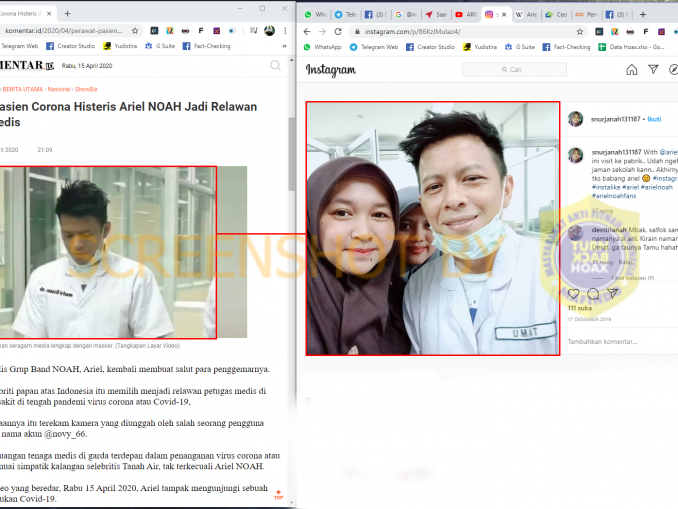Bookmark komentar.id page with star icon
Viewport: 678px width, 509px height.
[135, 31]
